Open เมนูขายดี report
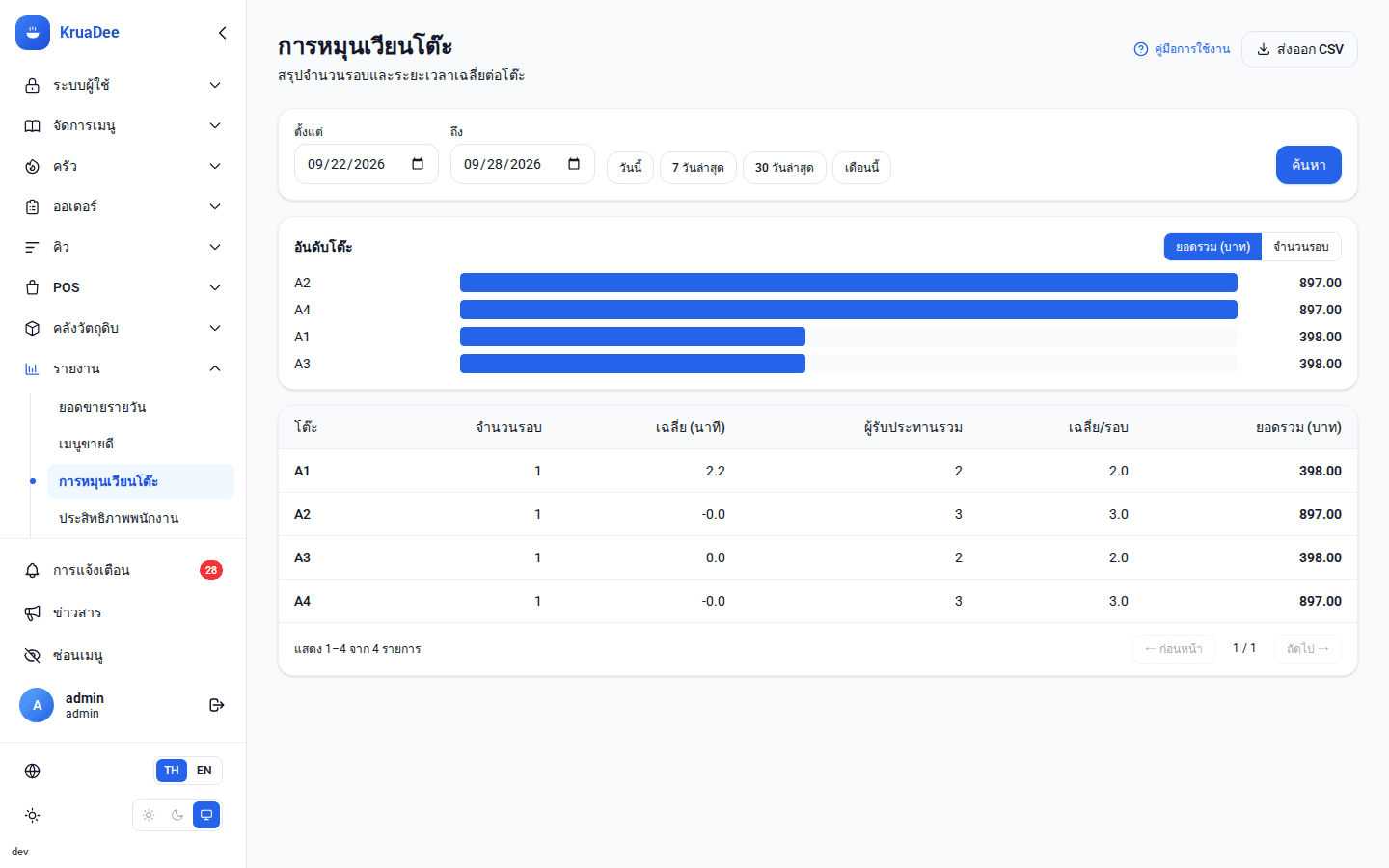This screenshot has width=1389, height=868. (141, 444)
